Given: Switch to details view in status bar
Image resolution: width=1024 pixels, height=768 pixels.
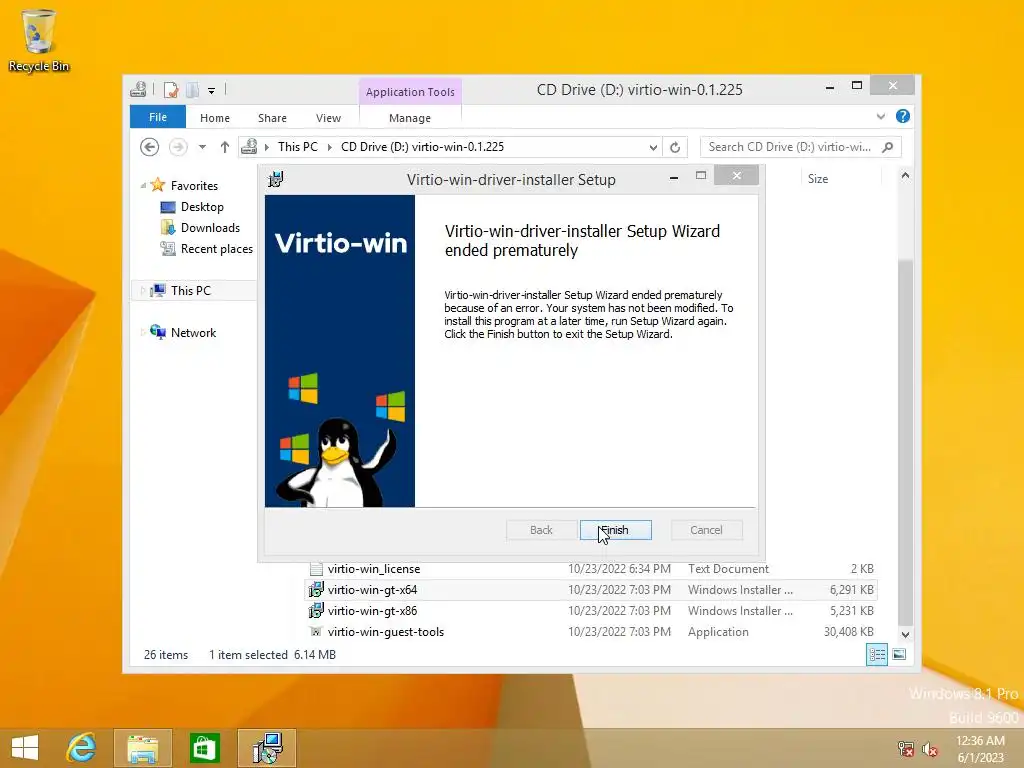Looking at the screenshot, I should click(x=876, y=654).
